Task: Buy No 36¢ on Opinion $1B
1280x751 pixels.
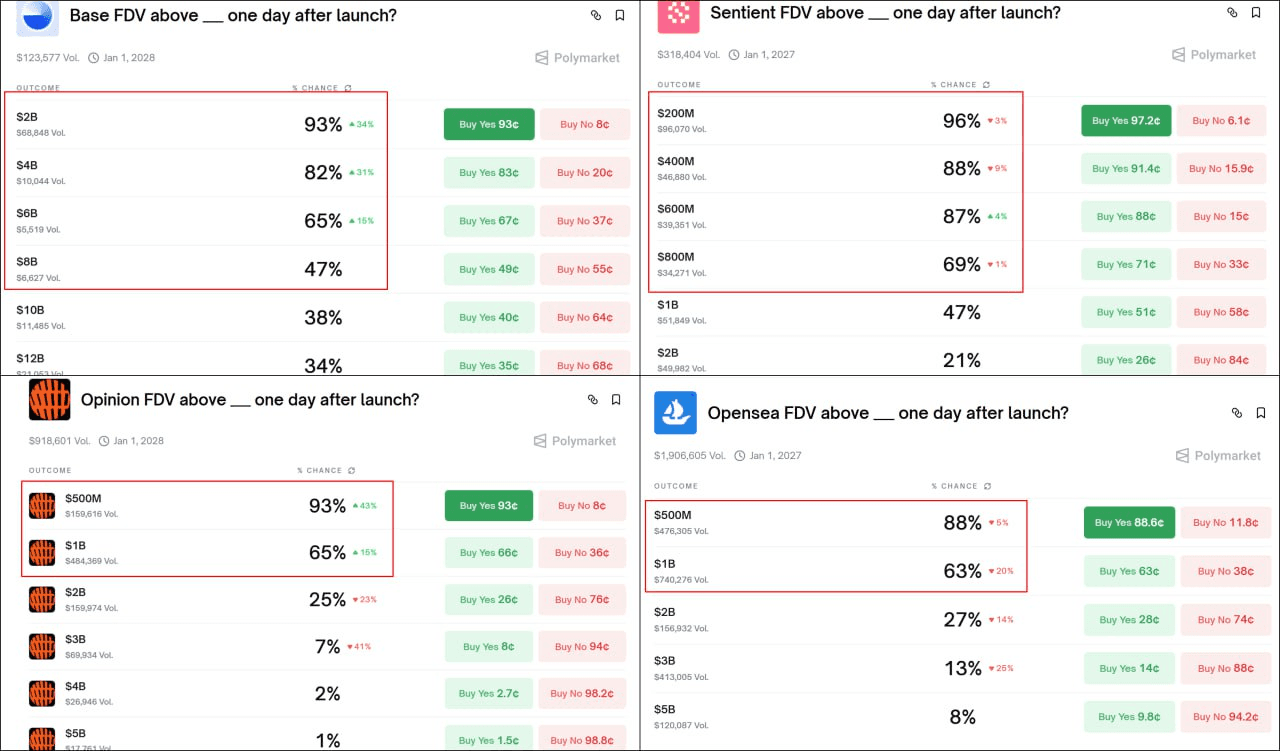Action: 583,553
